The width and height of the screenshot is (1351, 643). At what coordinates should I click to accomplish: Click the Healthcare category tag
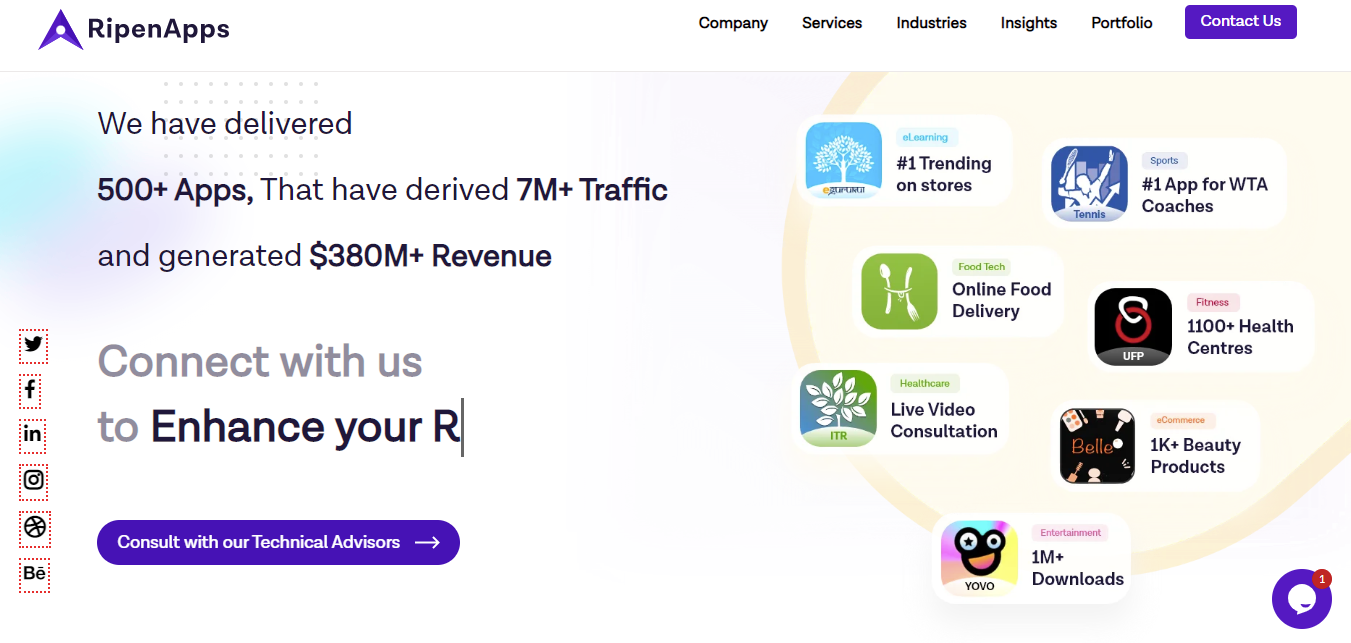[x=925, y=383]
